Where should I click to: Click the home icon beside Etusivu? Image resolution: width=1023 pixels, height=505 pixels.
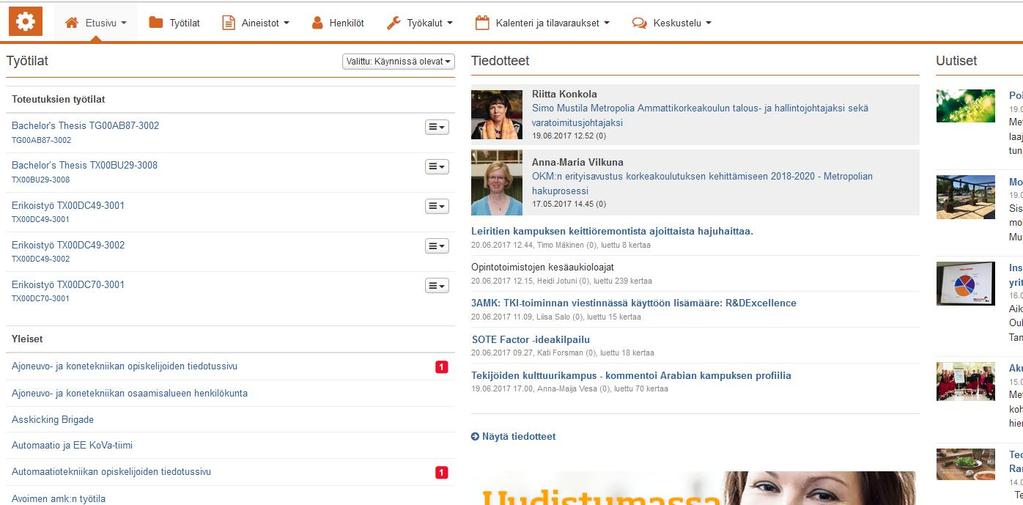[72, 23]
